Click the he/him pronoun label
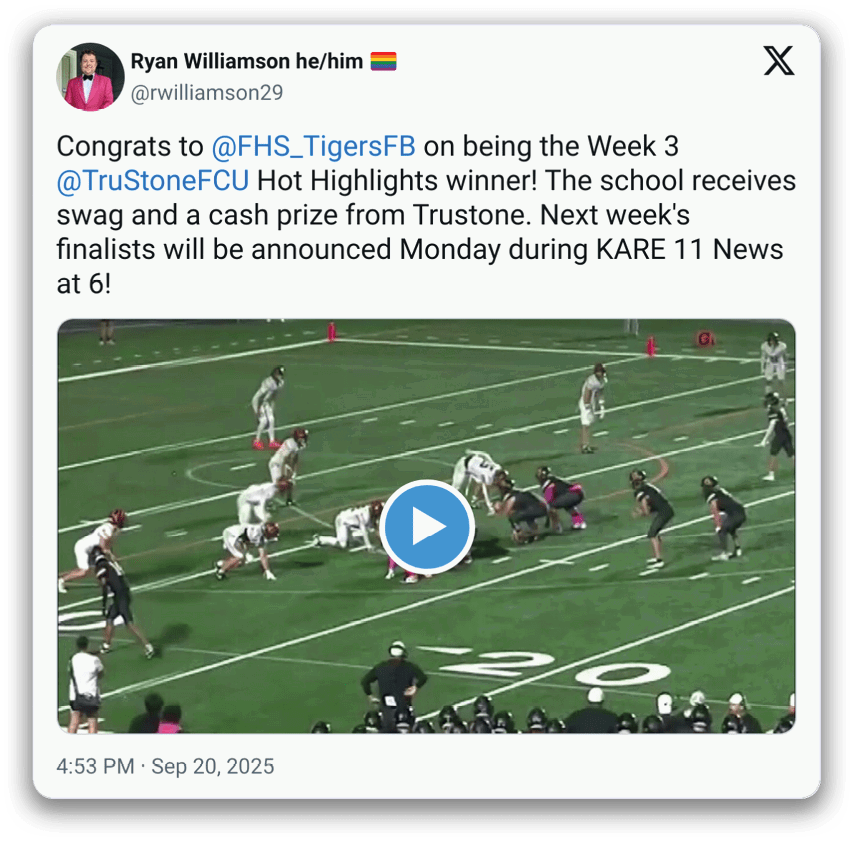Image resolution: width=855 pixels, height=841 pixels. (x=329, y=61)
